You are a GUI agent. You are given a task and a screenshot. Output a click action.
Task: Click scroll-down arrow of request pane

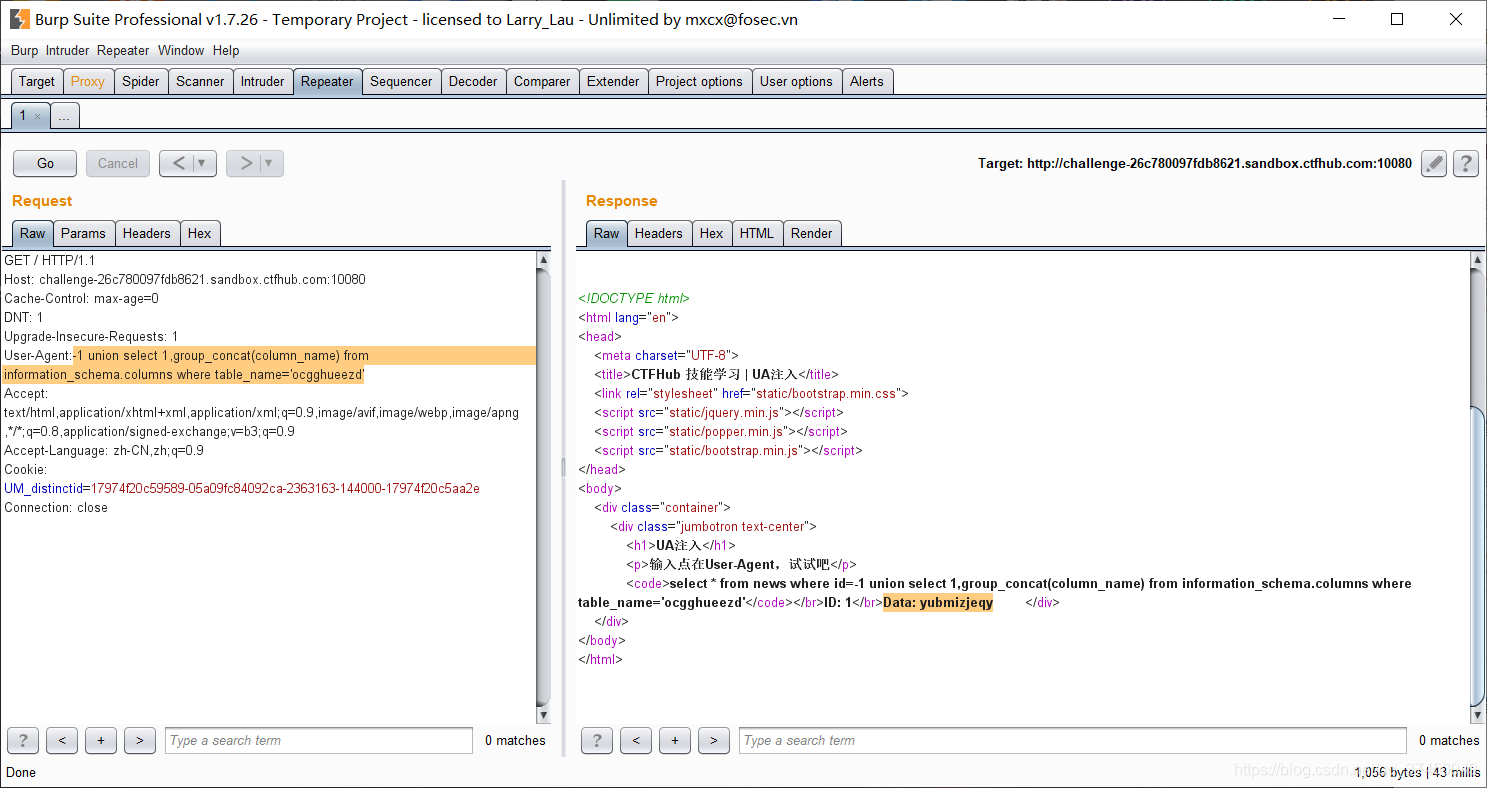(x=544, y=715)
